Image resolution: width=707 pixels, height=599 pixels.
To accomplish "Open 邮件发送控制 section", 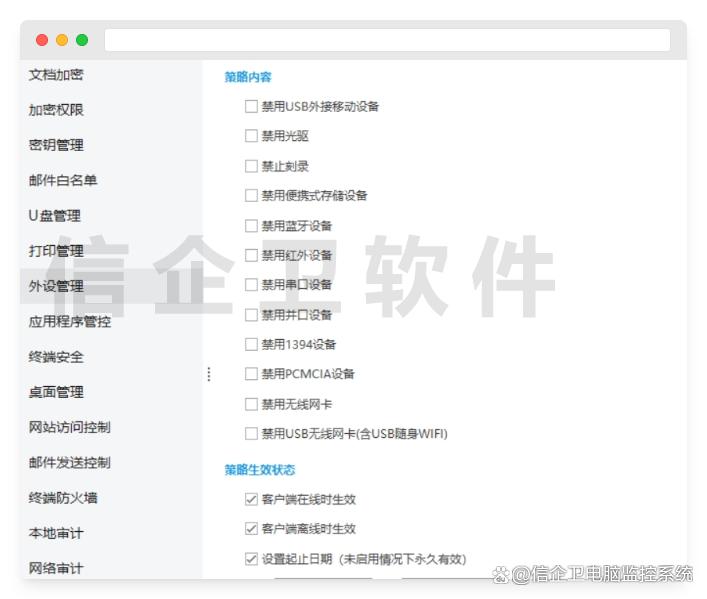I will (x=69, y=462).
